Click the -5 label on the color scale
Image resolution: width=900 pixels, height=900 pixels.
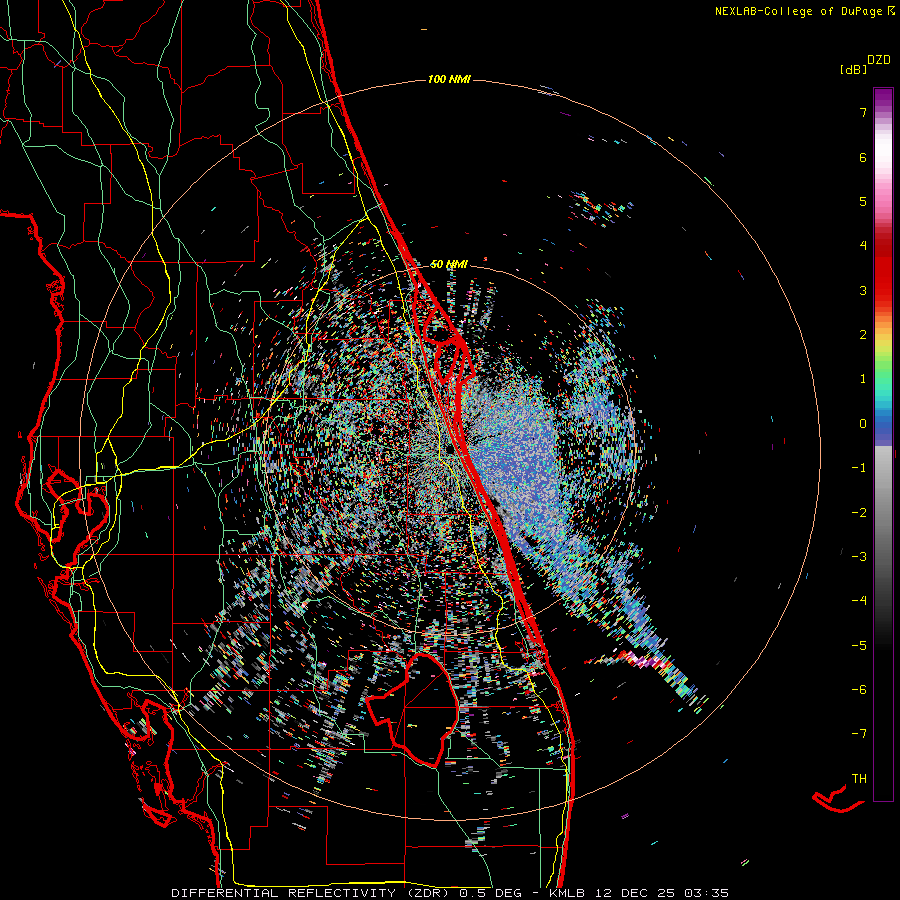click(859, 646)
